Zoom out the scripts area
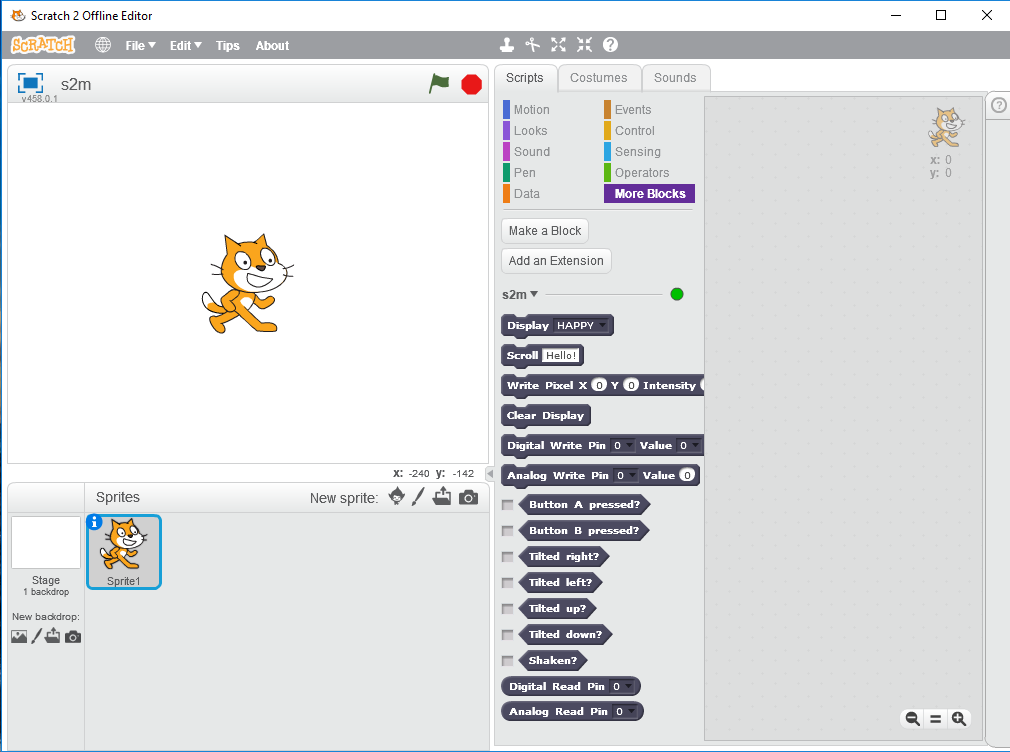This screenshot has height=752, width=1010. coord(912,718)
